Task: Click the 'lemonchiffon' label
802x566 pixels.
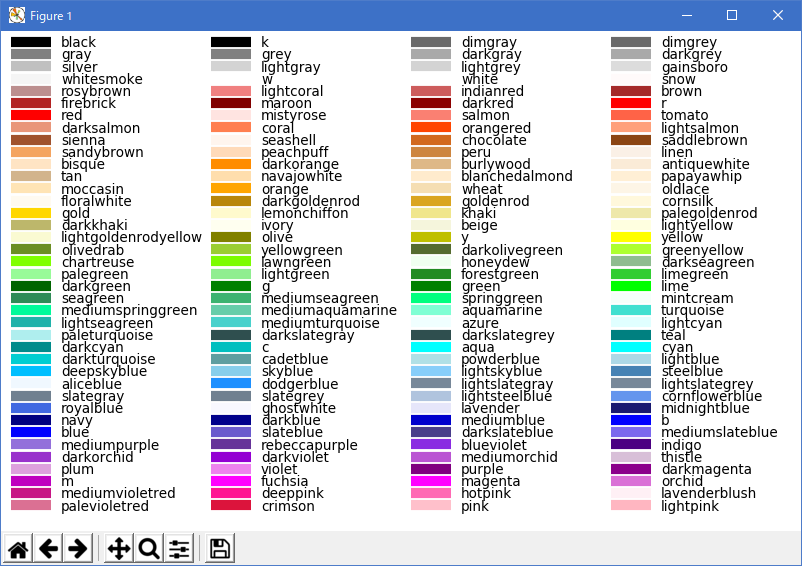Action: [305, 213]
